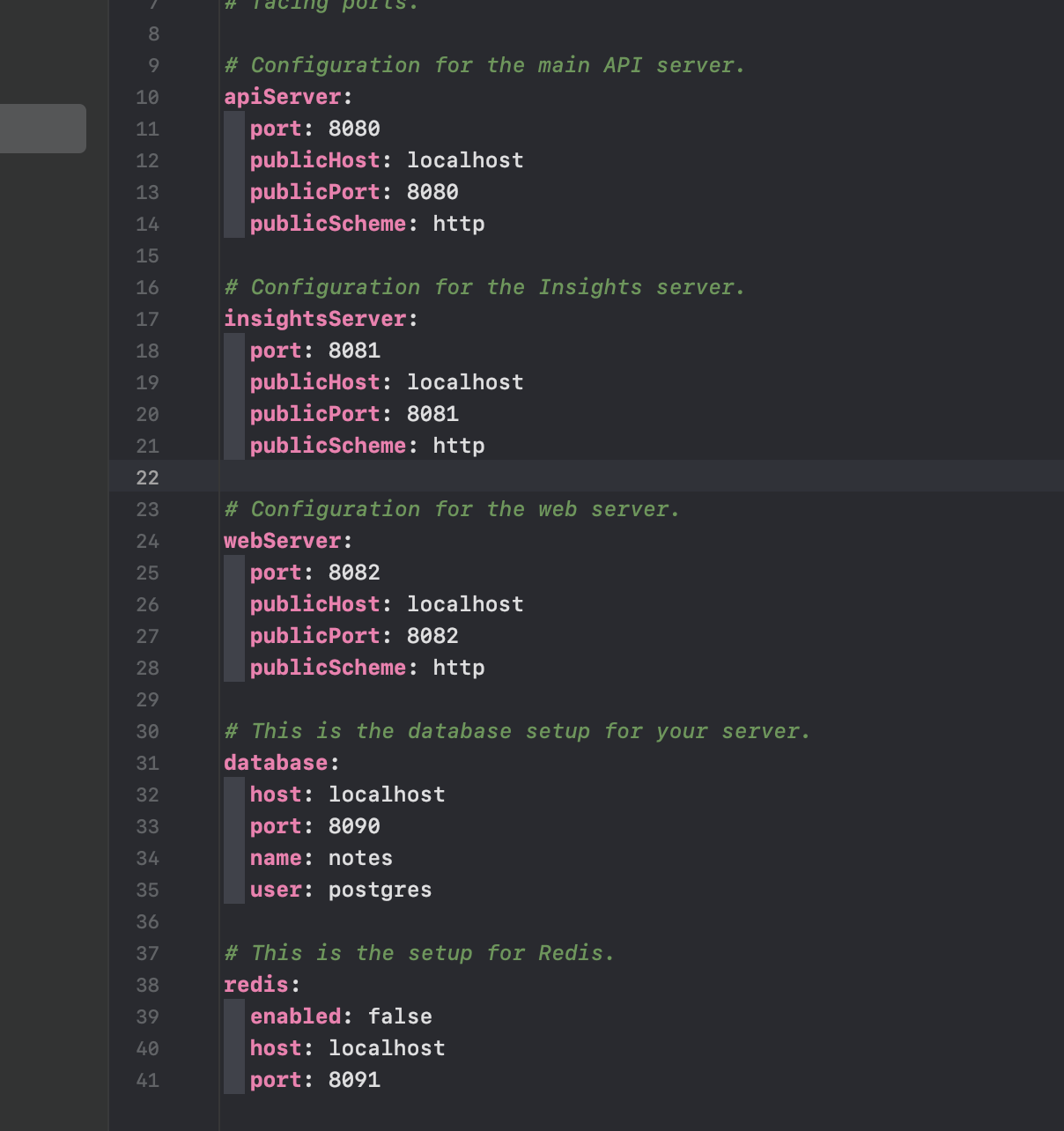The width and height of the screenshot is (1064, 1131).
Task: Click the publicHost key on line 12
Action: coord(314,160)
